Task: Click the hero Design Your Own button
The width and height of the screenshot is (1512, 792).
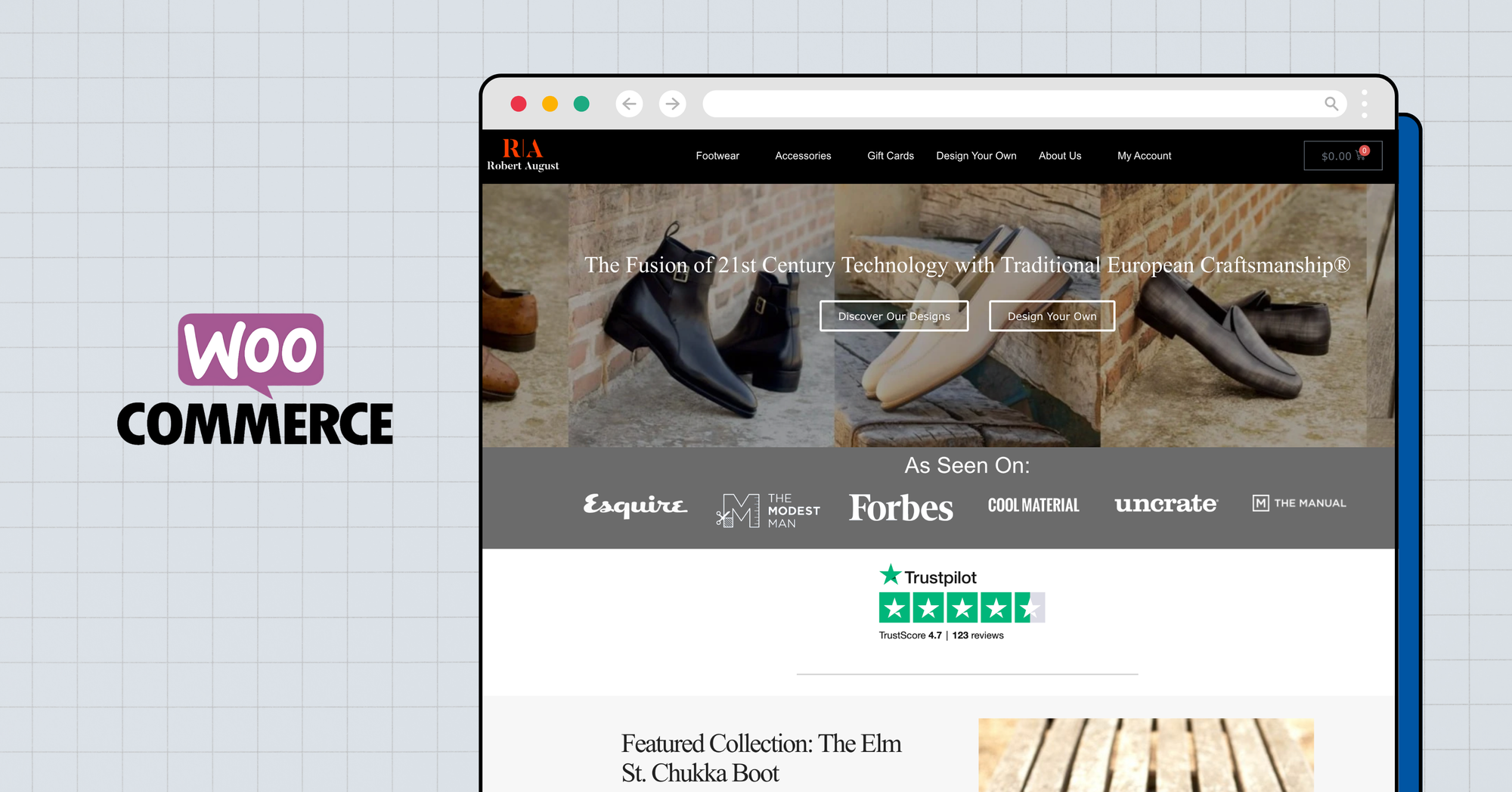Action: click(x=1052, y=316)
